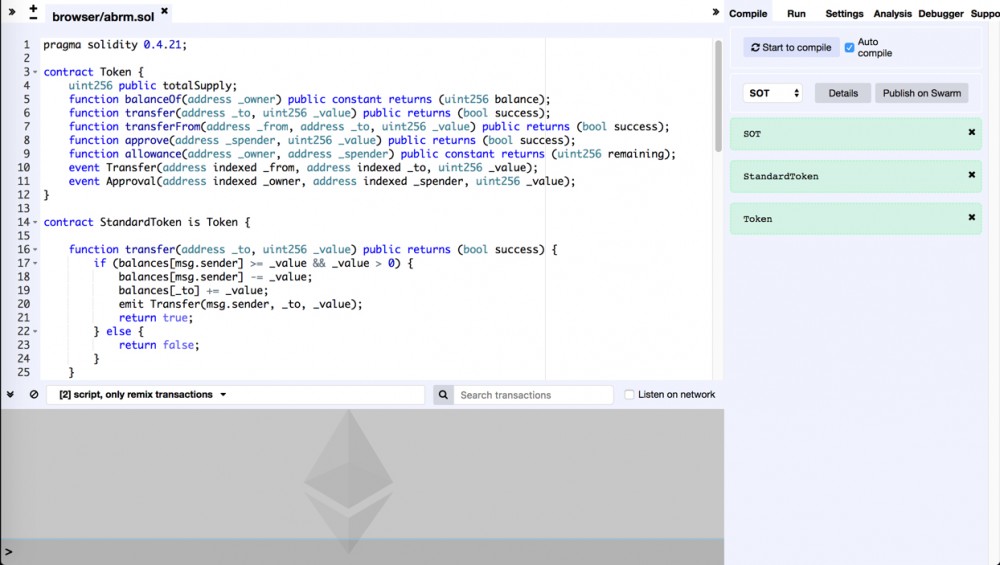
Task: Click the editor vertical scrollbar
Action: click(x=718, y=96)
